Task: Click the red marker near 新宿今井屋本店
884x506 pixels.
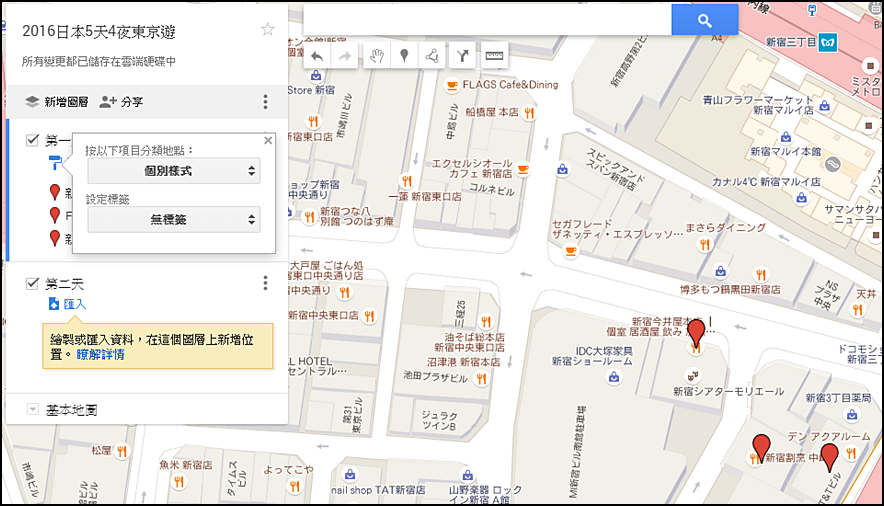Action: point(696,332)
